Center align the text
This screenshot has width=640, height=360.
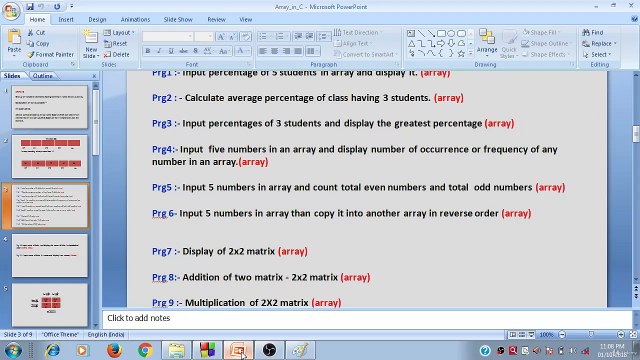(x=275, y=51)
